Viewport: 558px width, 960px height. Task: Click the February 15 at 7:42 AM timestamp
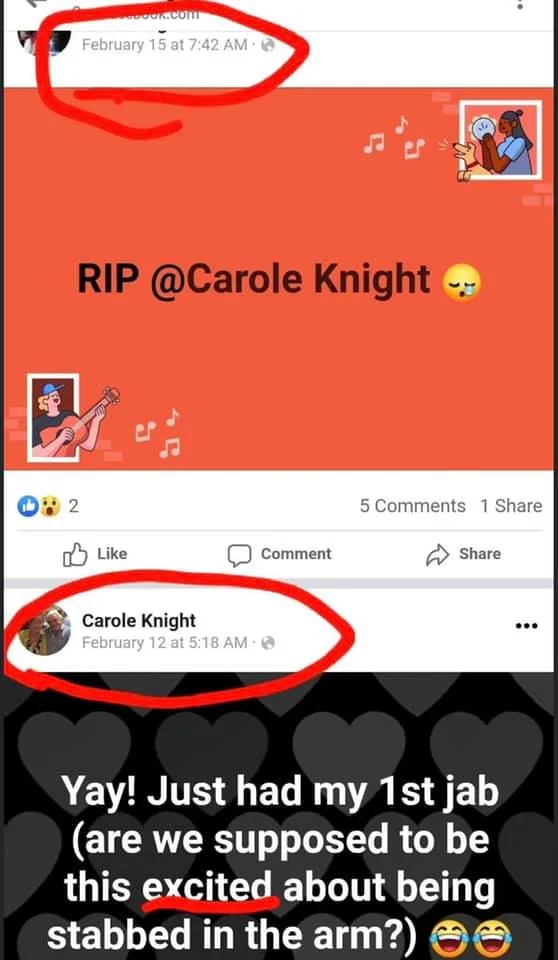click(164, 45)
